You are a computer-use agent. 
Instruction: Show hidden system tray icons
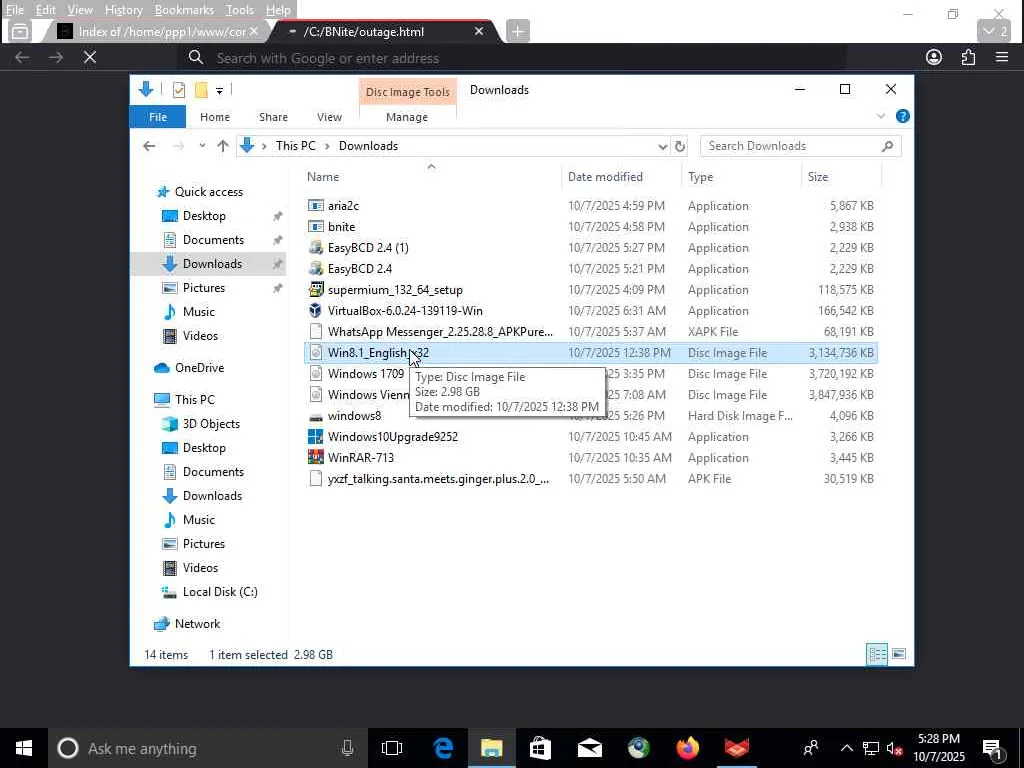pos(846,748)
